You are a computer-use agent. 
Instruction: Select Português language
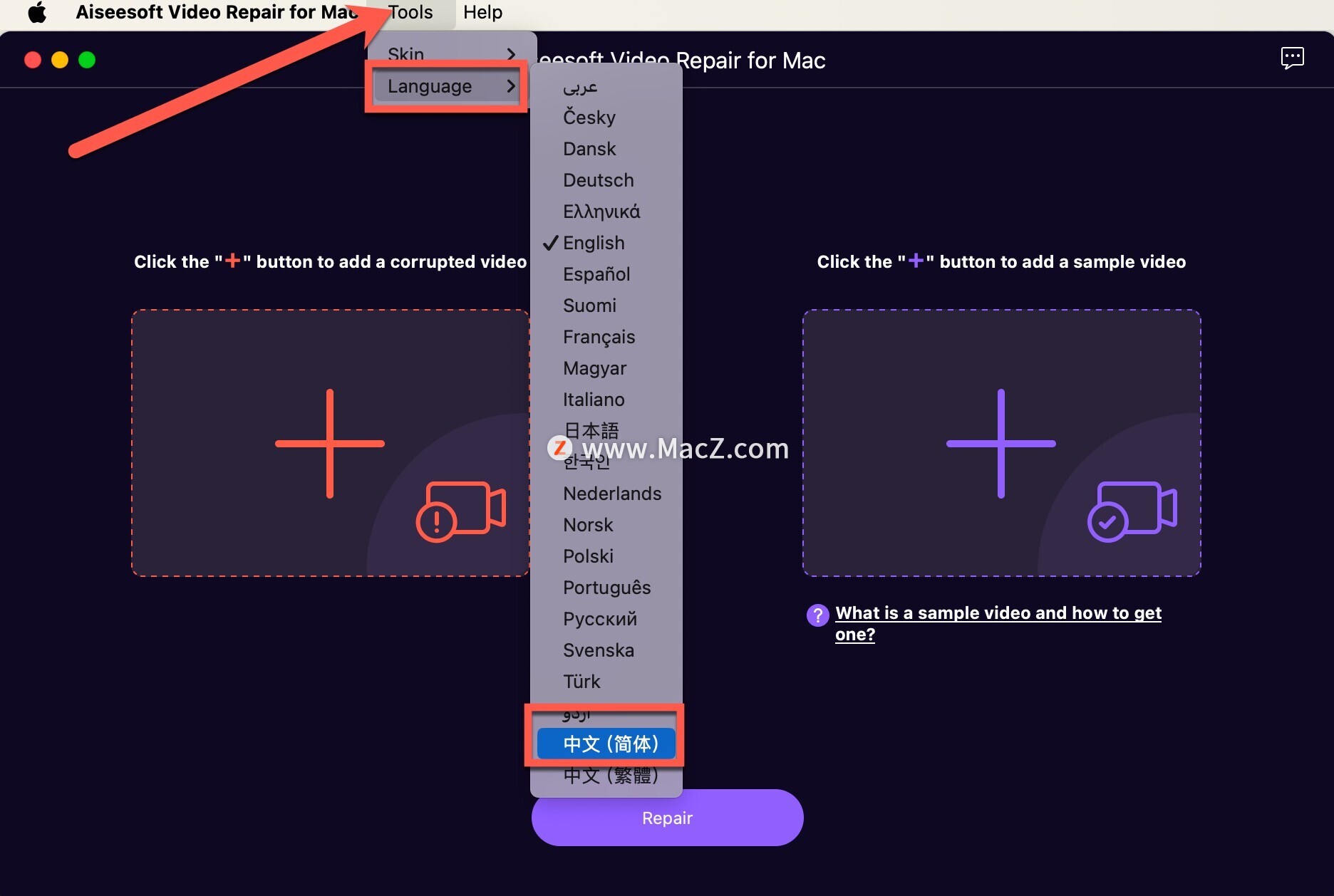coord(606,588)
